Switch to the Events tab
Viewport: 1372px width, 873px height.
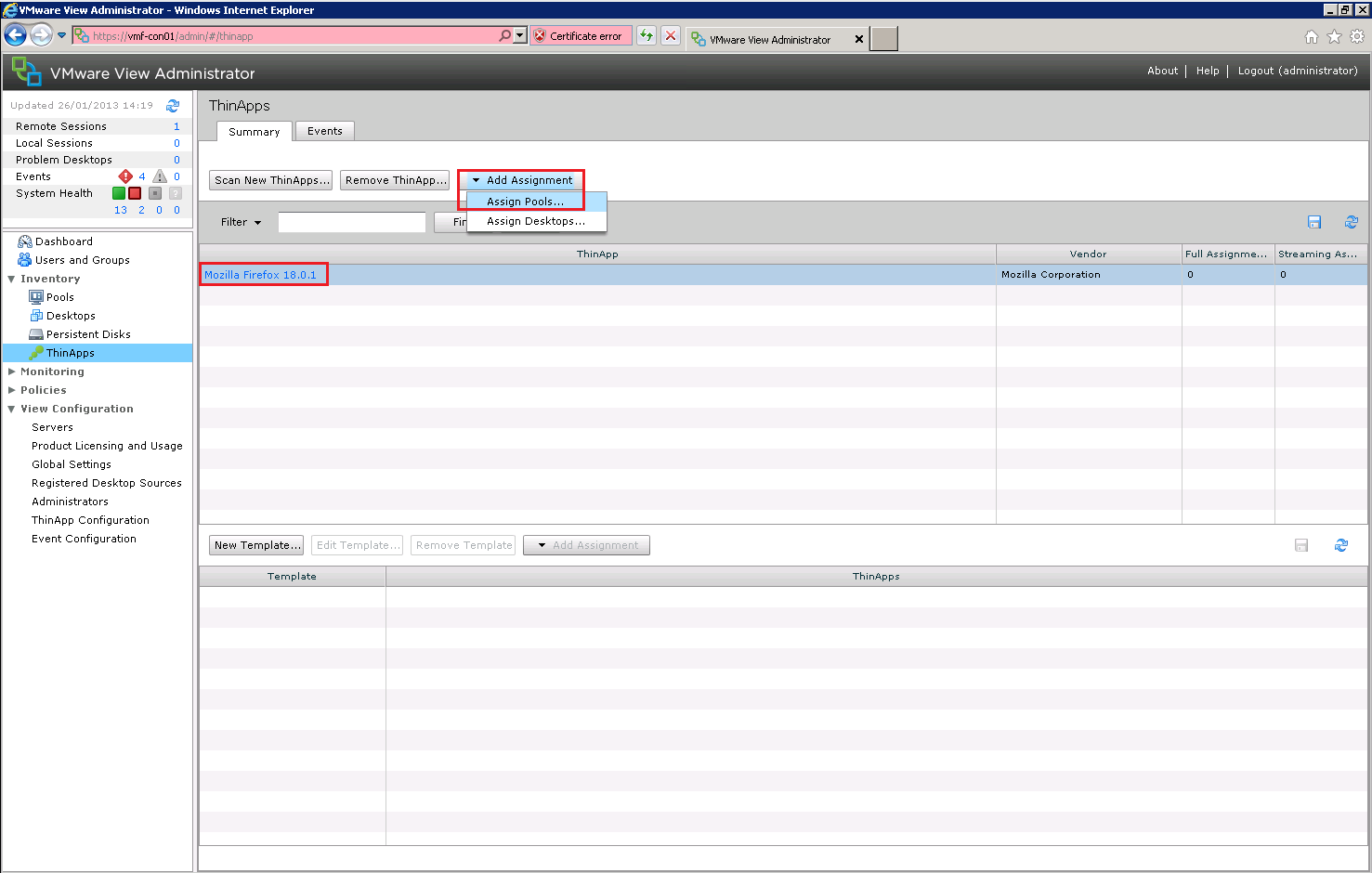click(x=324, y=131)
